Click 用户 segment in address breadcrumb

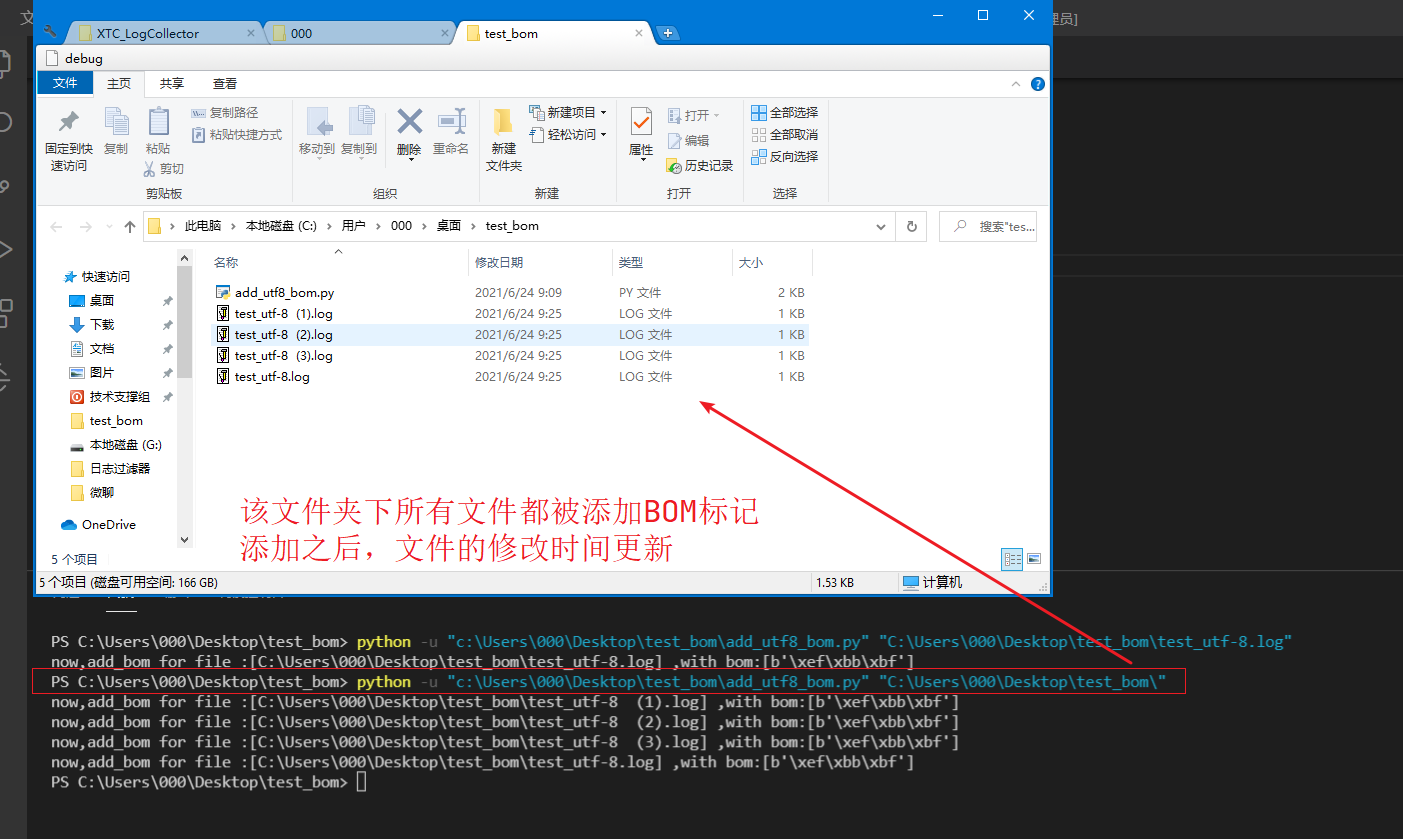354,226
